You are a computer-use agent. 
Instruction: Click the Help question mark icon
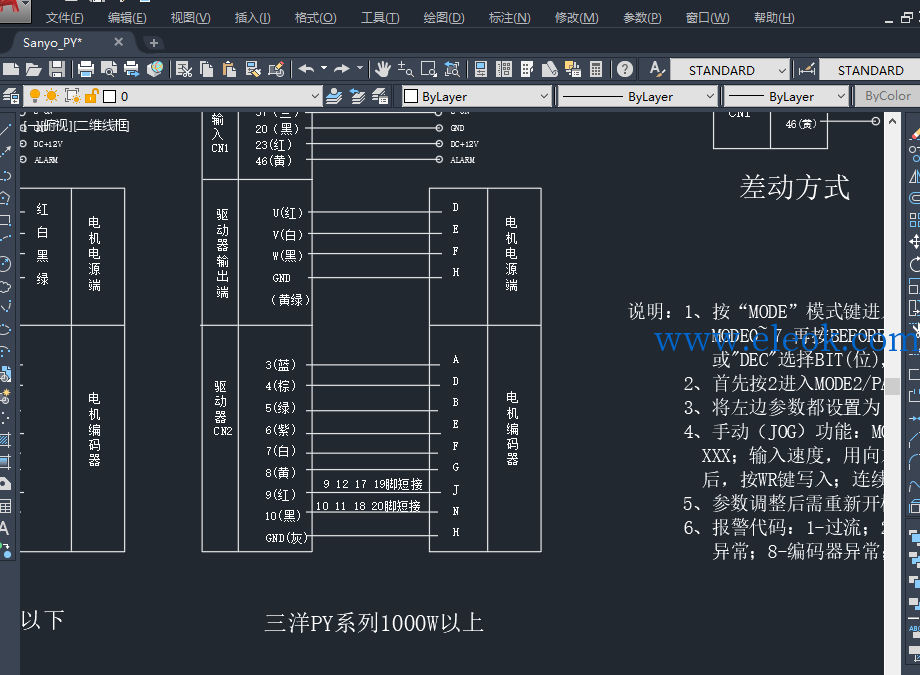click(625, 69)
